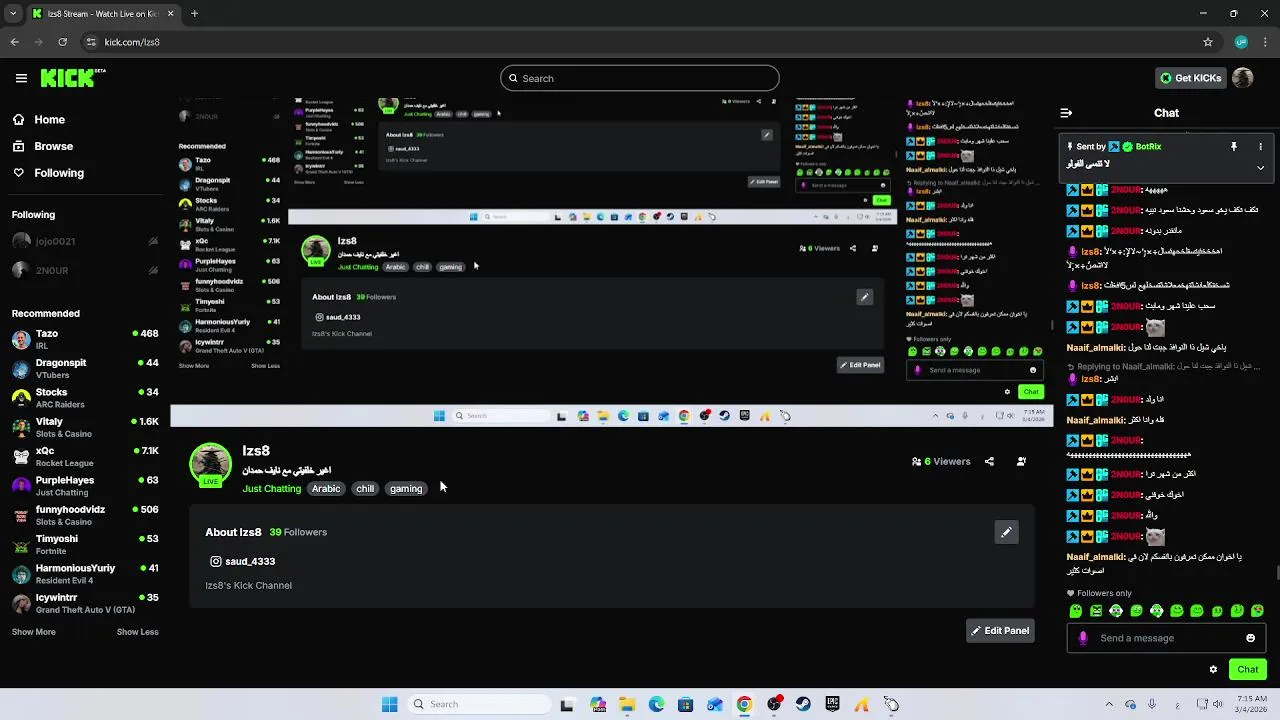
Task: Bookmark this page star icon
Action: click(x=1208, y=42)
